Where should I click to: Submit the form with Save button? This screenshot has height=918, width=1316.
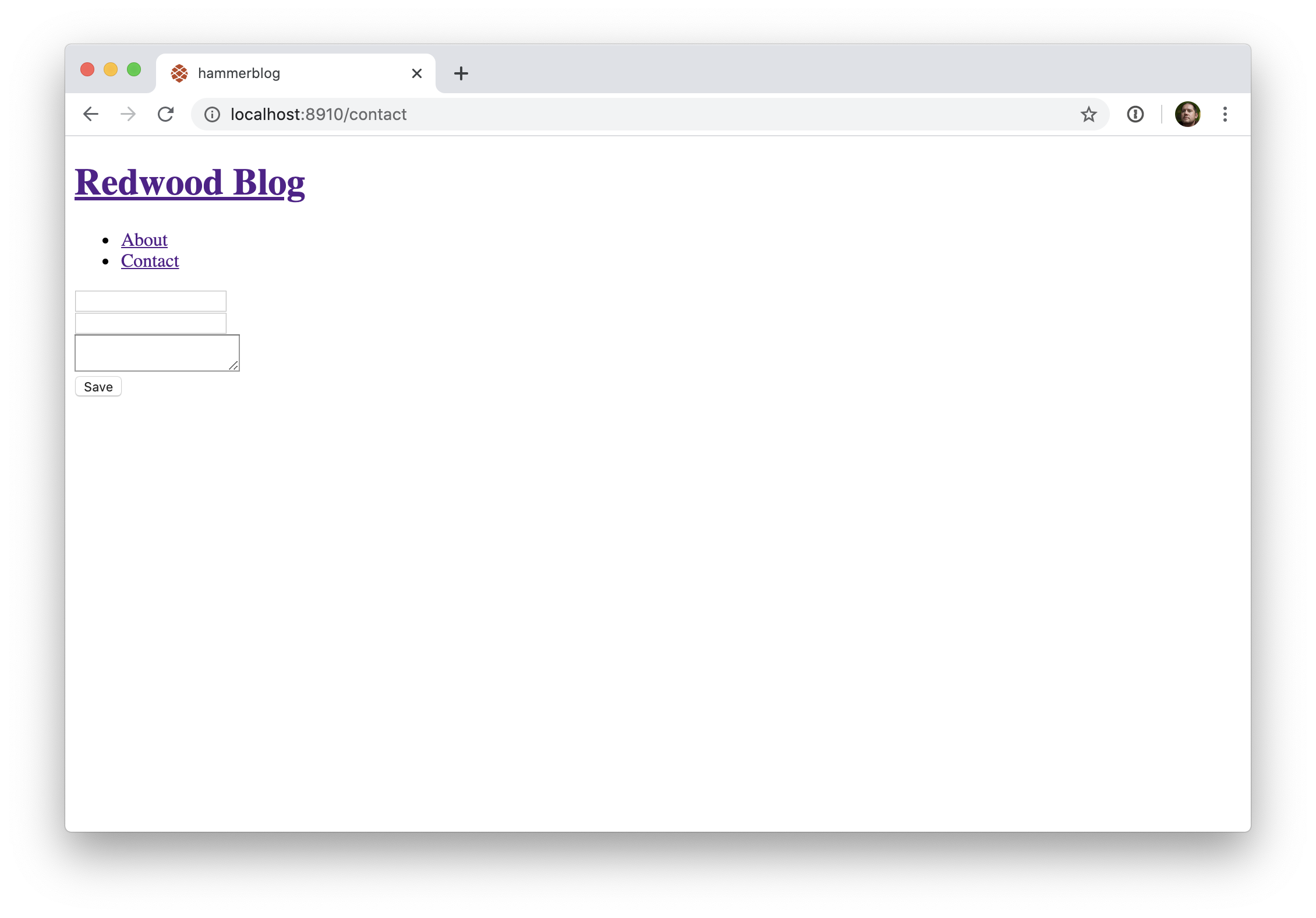pyautogui.click(x=98, y=387)
